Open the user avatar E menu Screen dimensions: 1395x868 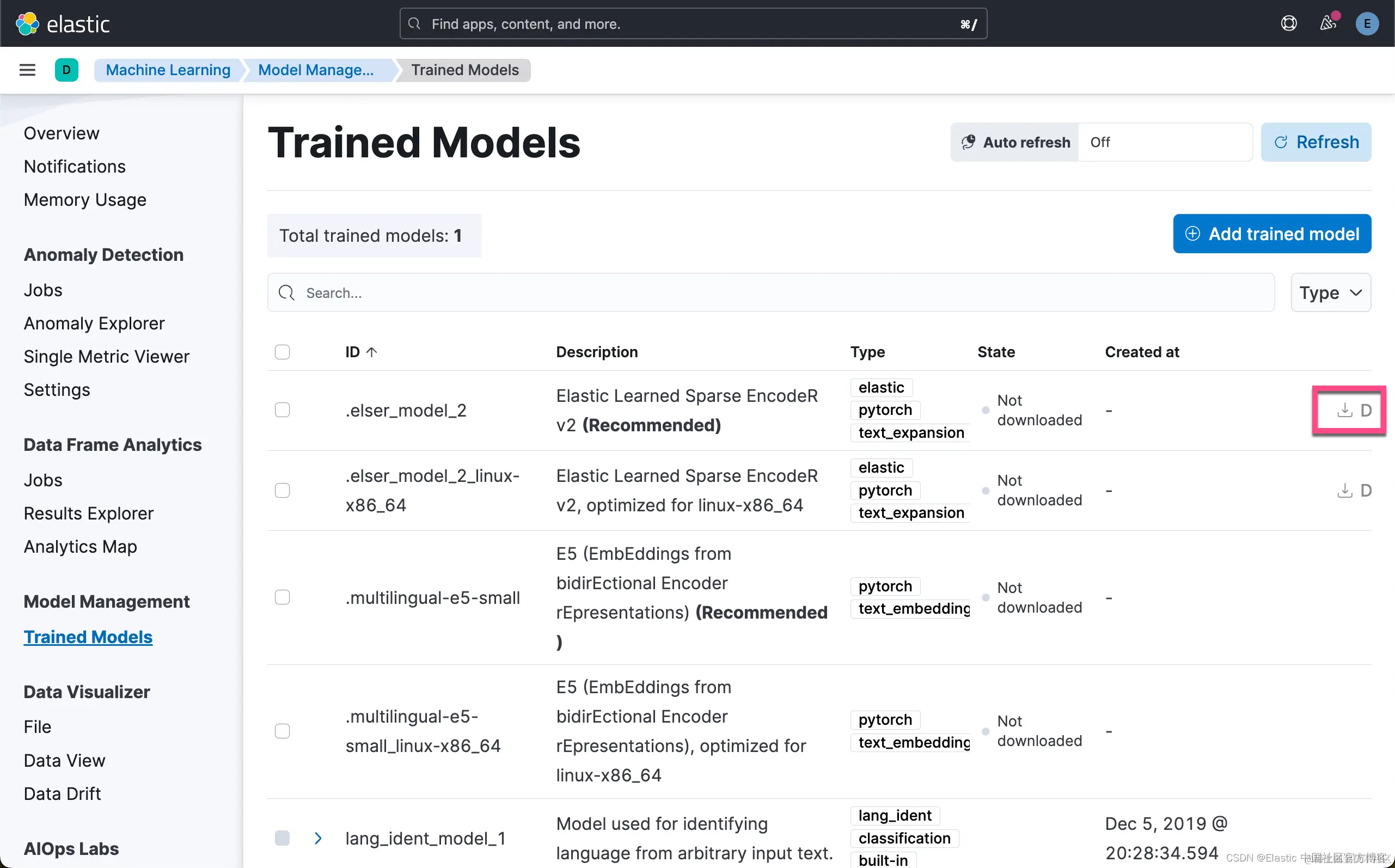(1366, 23)
